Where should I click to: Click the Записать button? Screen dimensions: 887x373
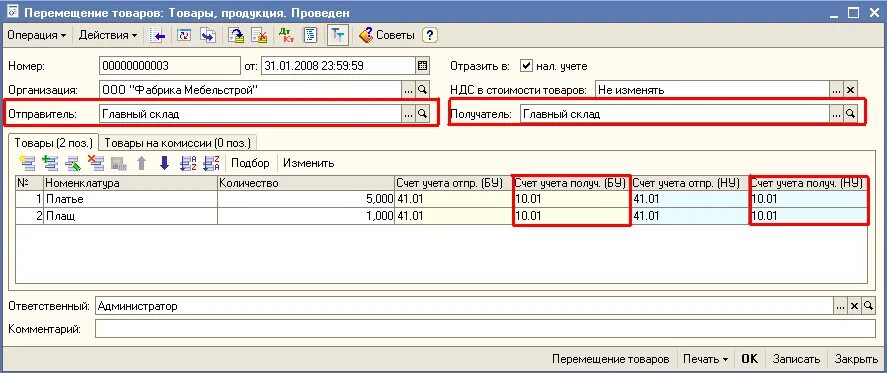tap(796, 359)
